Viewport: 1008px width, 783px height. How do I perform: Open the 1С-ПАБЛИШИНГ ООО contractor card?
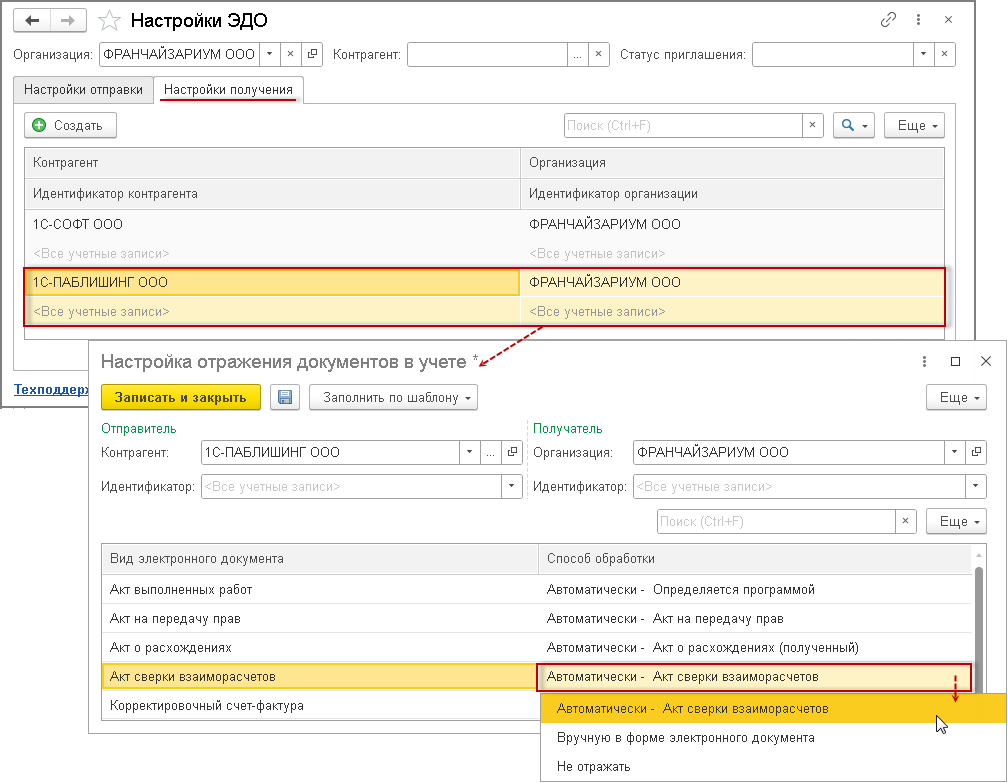514,452
